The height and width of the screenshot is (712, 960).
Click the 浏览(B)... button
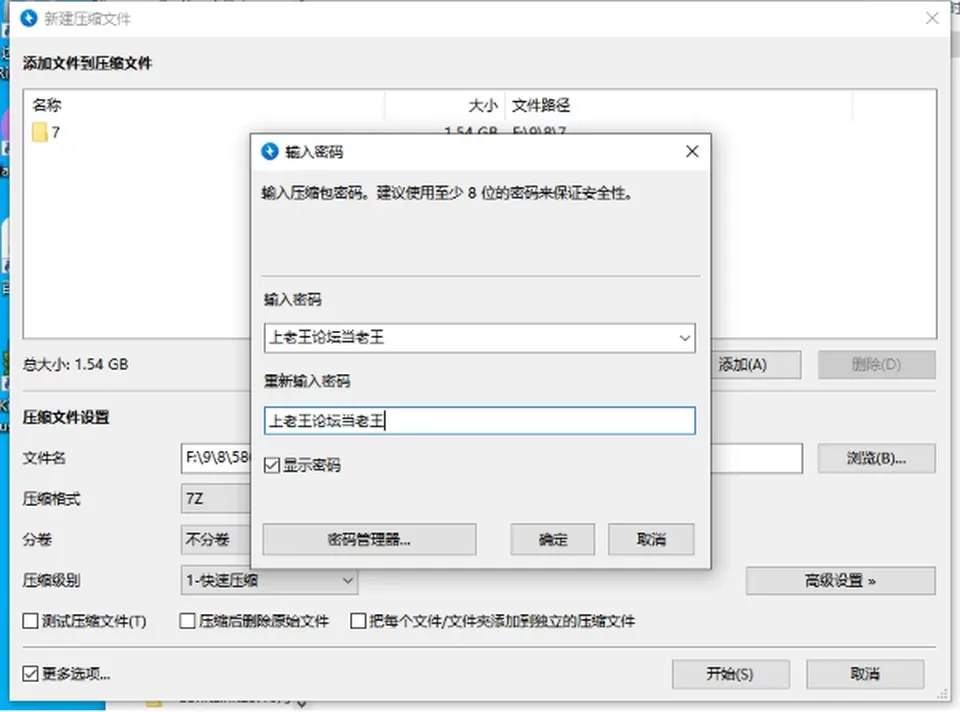click(x=877, y=458)
